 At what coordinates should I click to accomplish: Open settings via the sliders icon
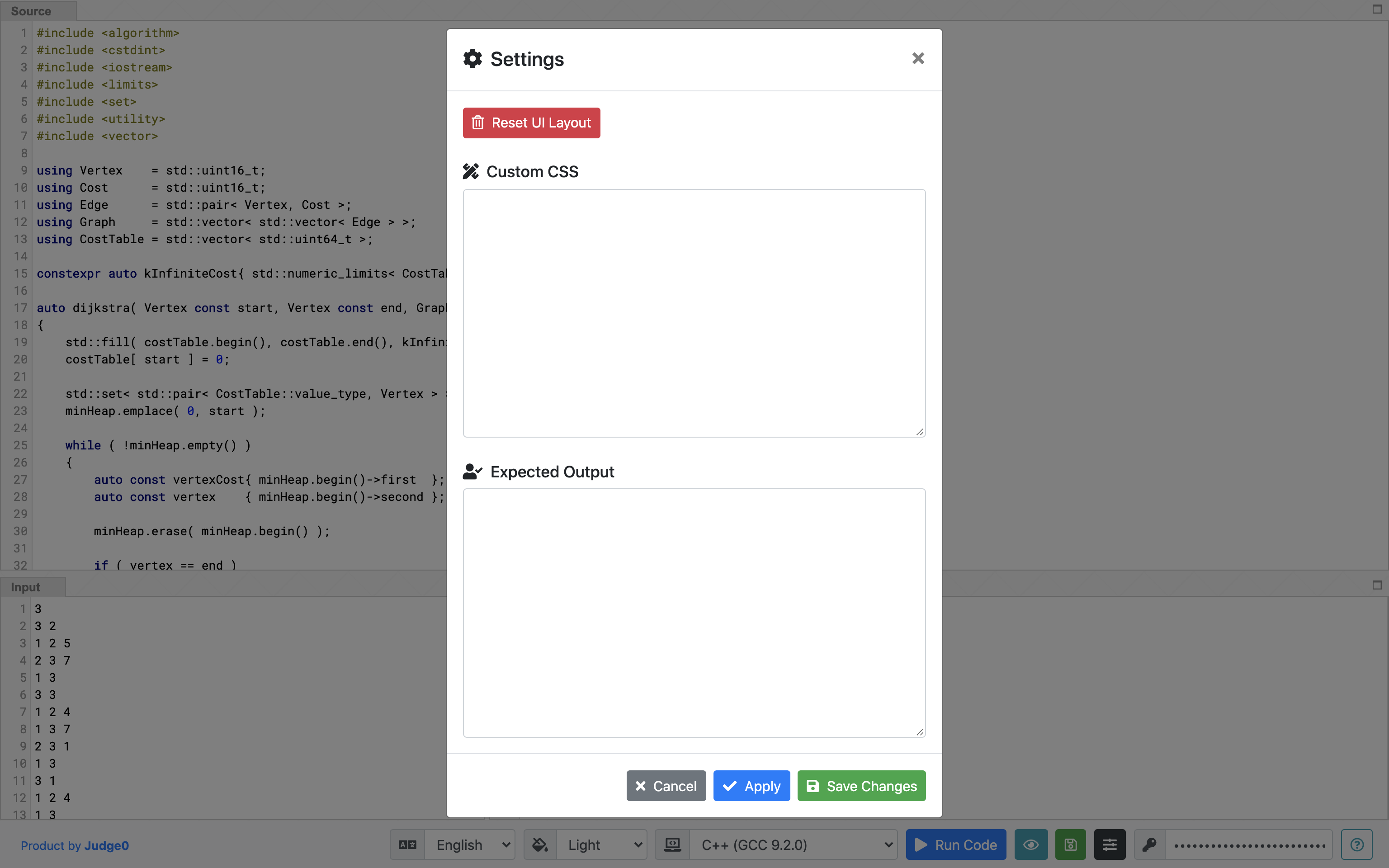click(x=1110, y=844)
